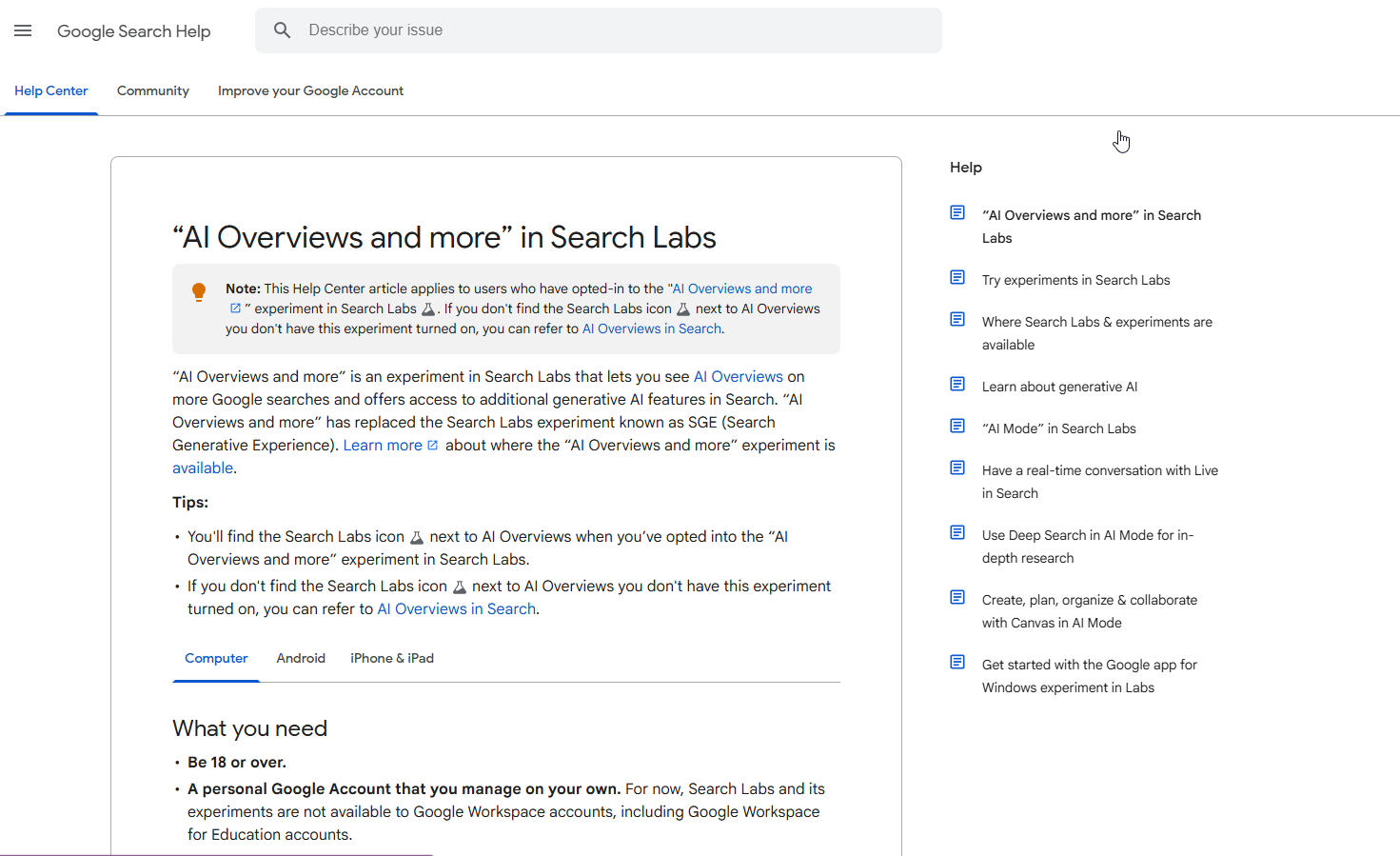Open the "Improve your Google Account" tab
Image resolution: width=1400 pixels, height=856 pixels.
click(310, 90)
